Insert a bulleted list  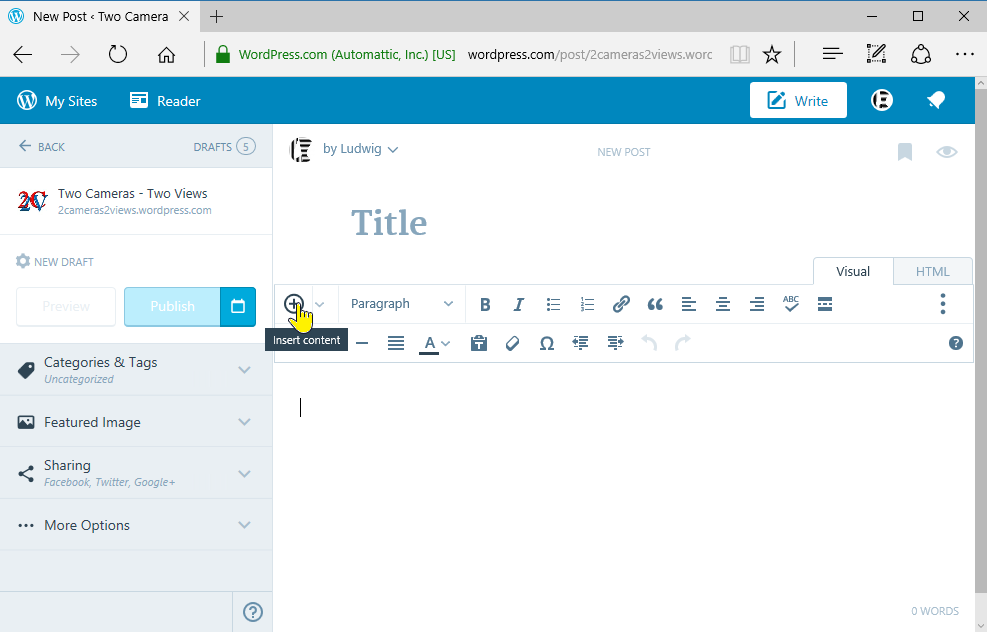click(x=553, y=304)
